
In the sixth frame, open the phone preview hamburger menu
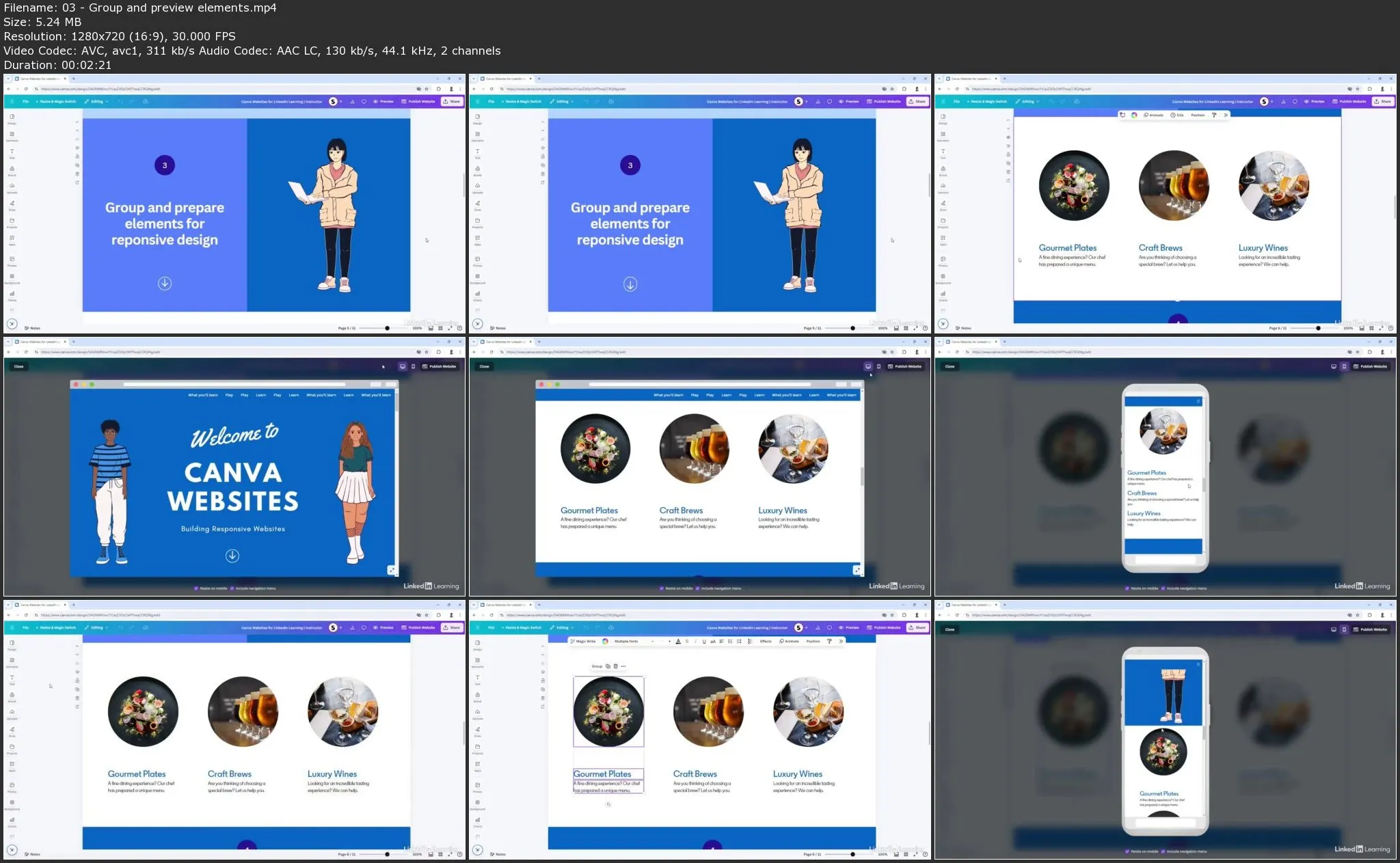(x=1198, y=401)
